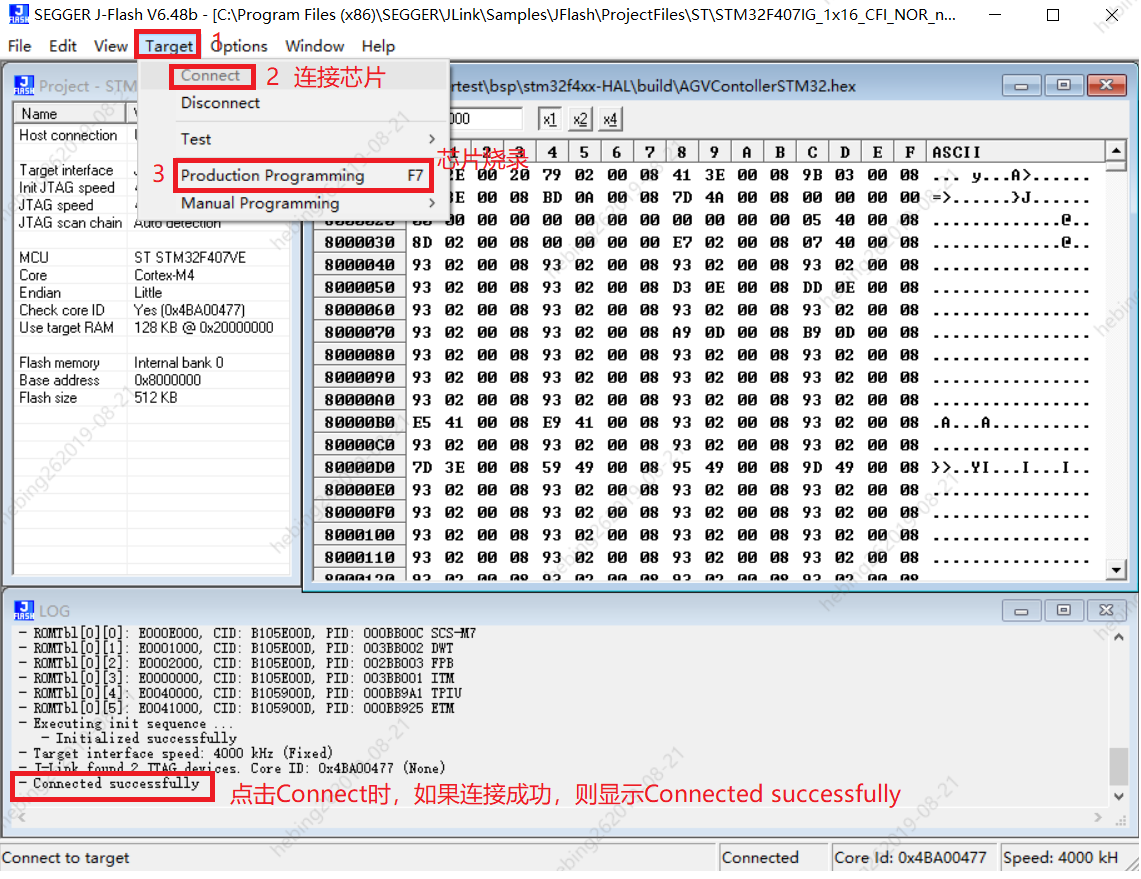Open the Options menu

click(x=239, y=46)
